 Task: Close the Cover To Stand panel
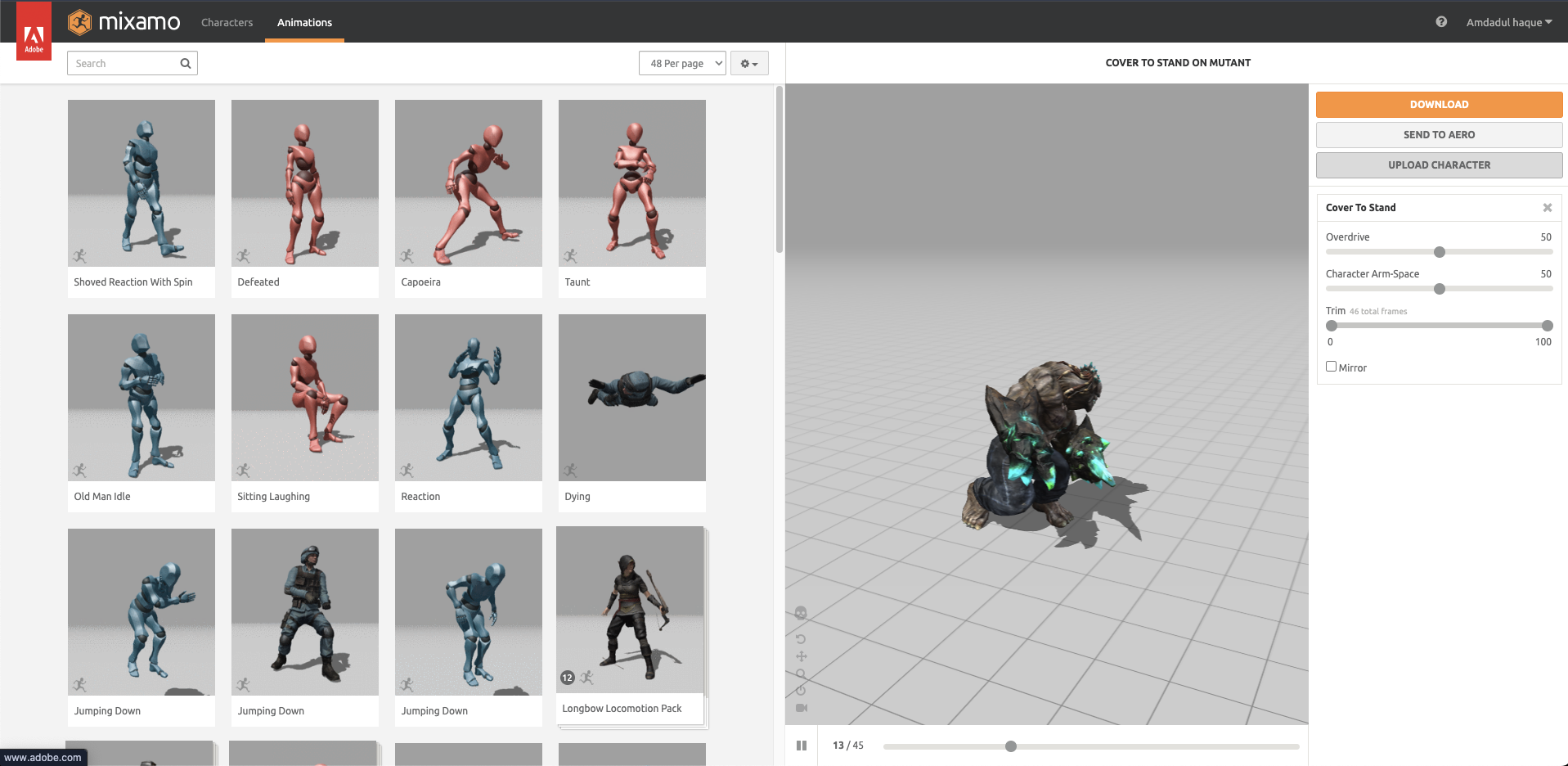tap(1547, 208)
